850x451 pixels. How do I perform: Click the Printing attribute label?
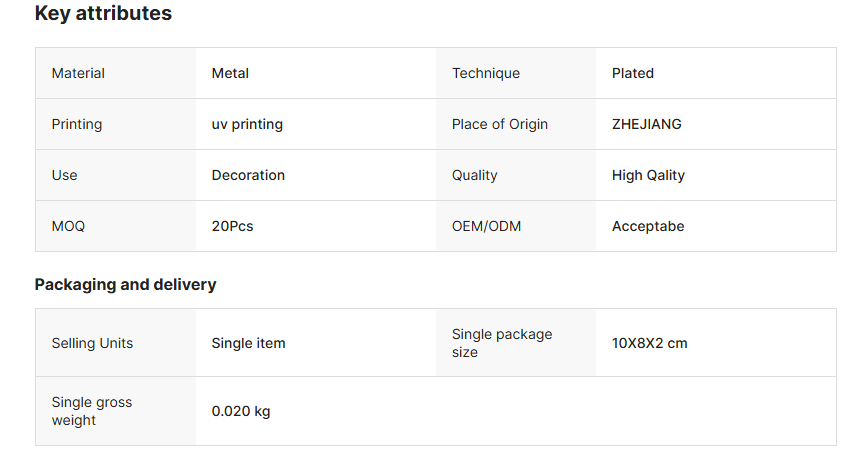point(77,124)
